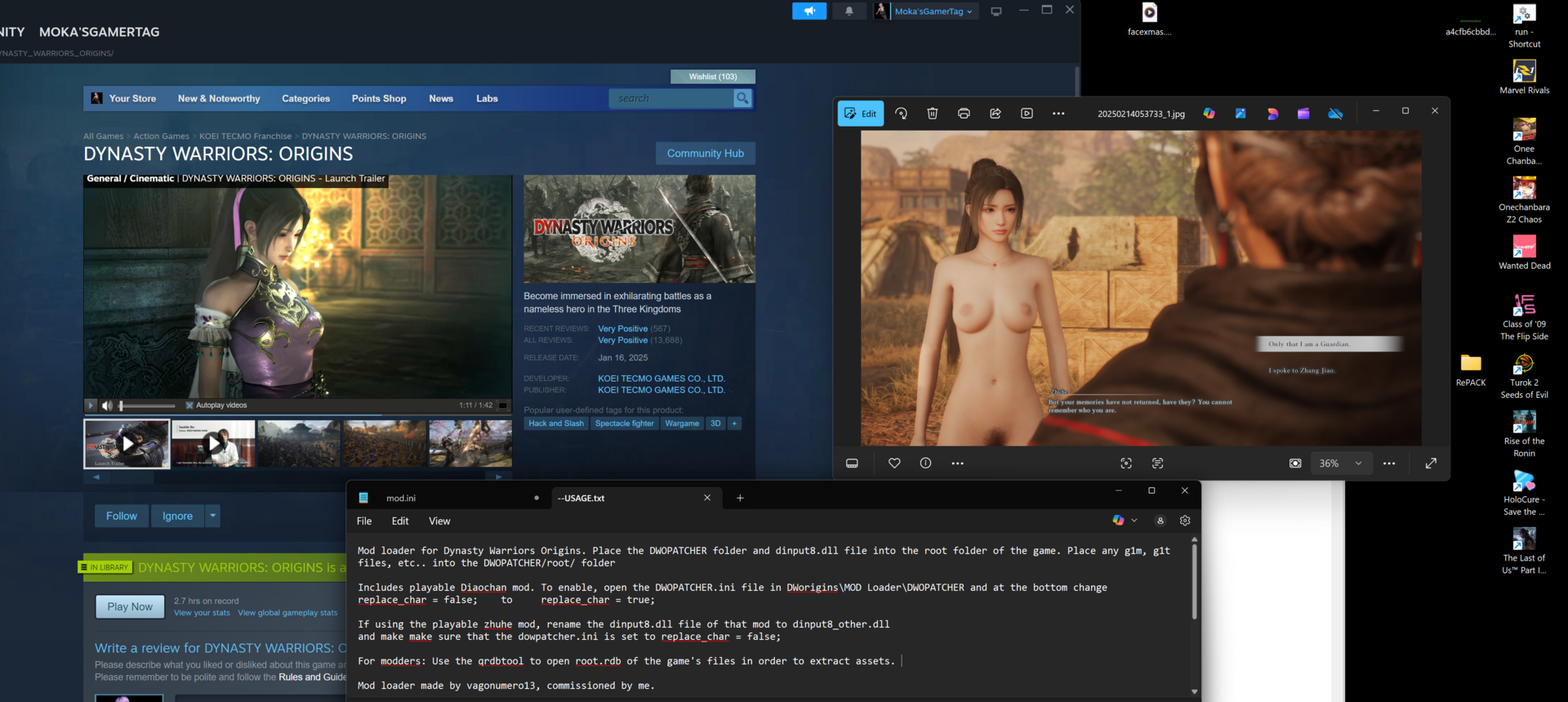Toggle the filmstrip in Photos

point(852,463)
